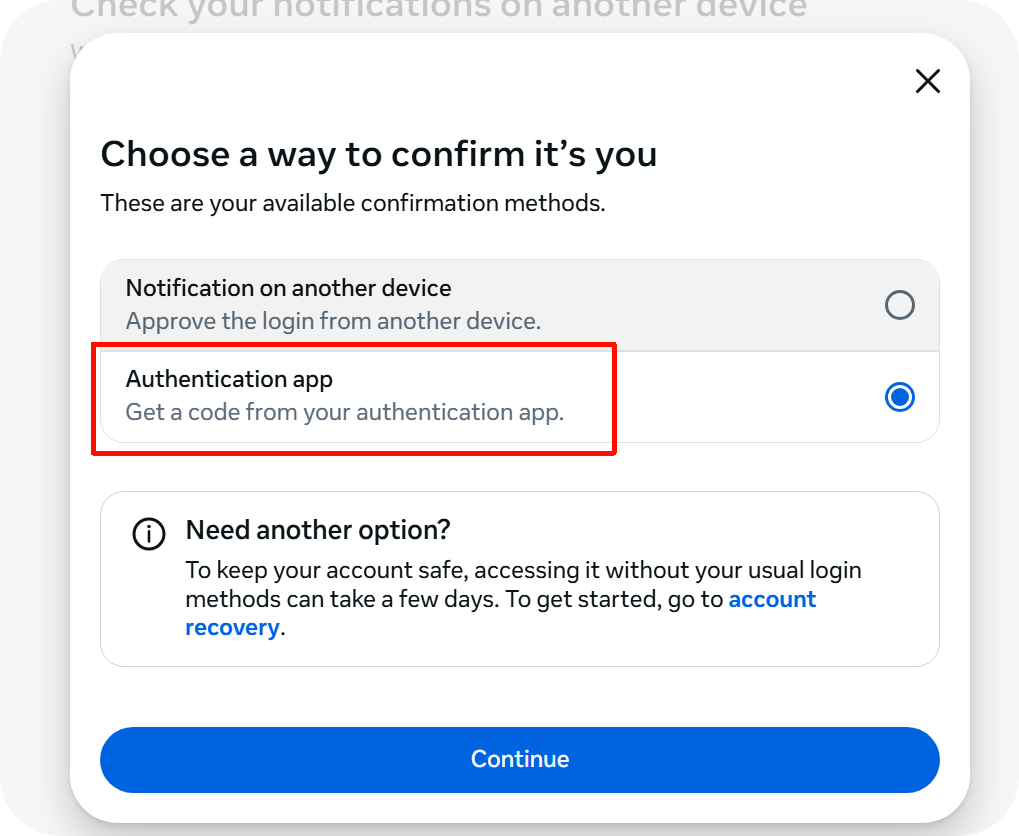
Task: Click the Notification on another device label
Action: coord(288,288)
